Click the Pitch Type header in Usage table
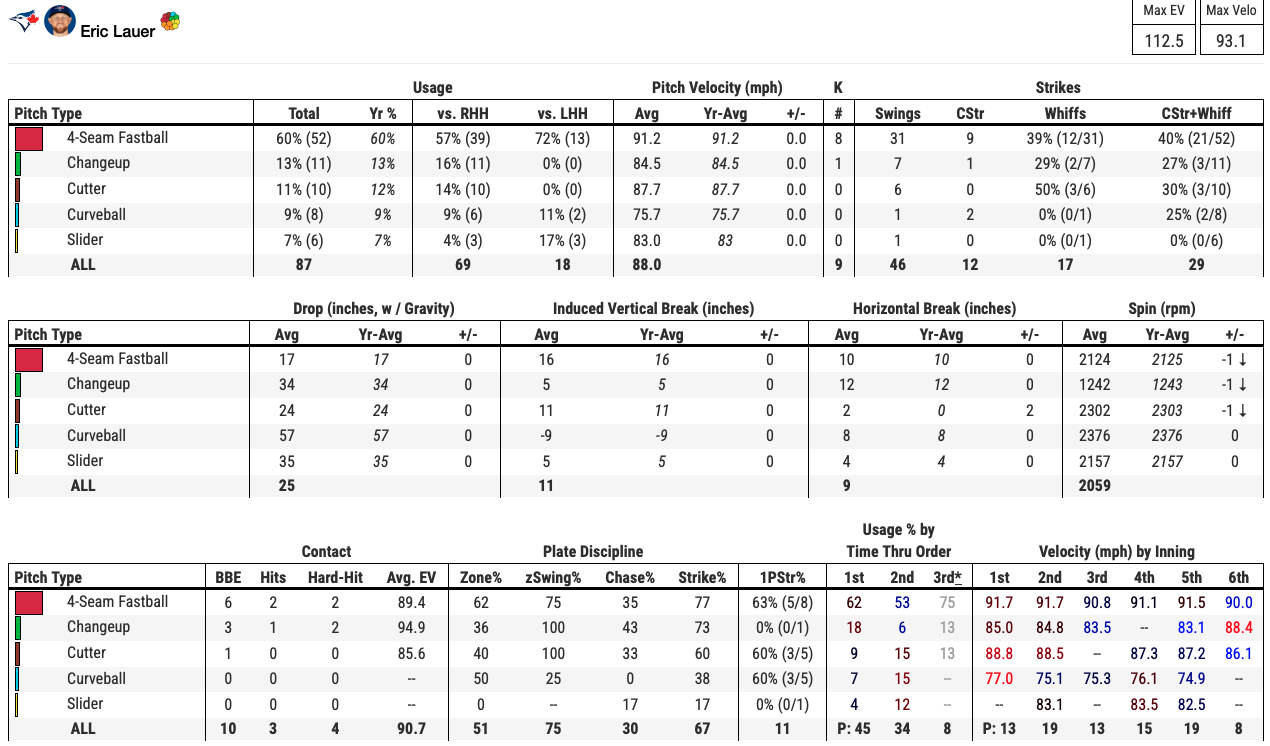1270x746 pixels. click(x=48, y=114)
